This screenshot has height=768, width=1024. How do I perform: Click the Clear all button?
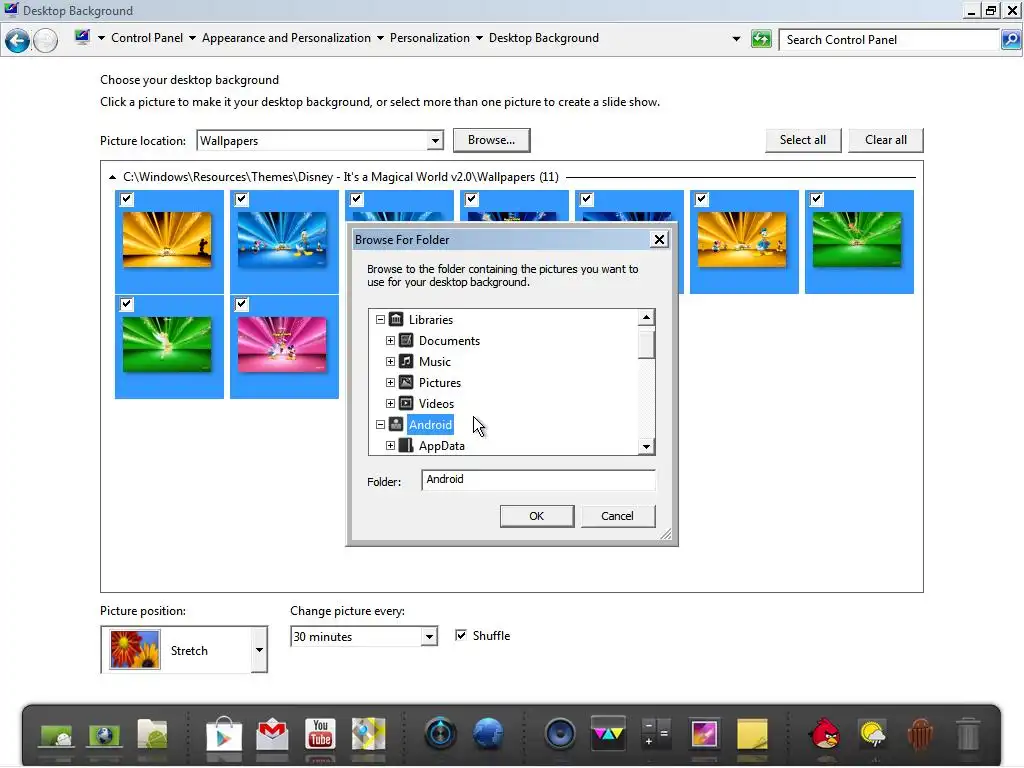[x=886, y=140]
